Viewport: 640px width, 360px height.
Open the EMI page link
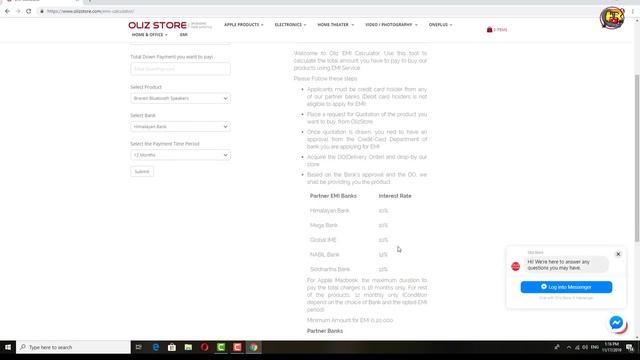point(184,35)
